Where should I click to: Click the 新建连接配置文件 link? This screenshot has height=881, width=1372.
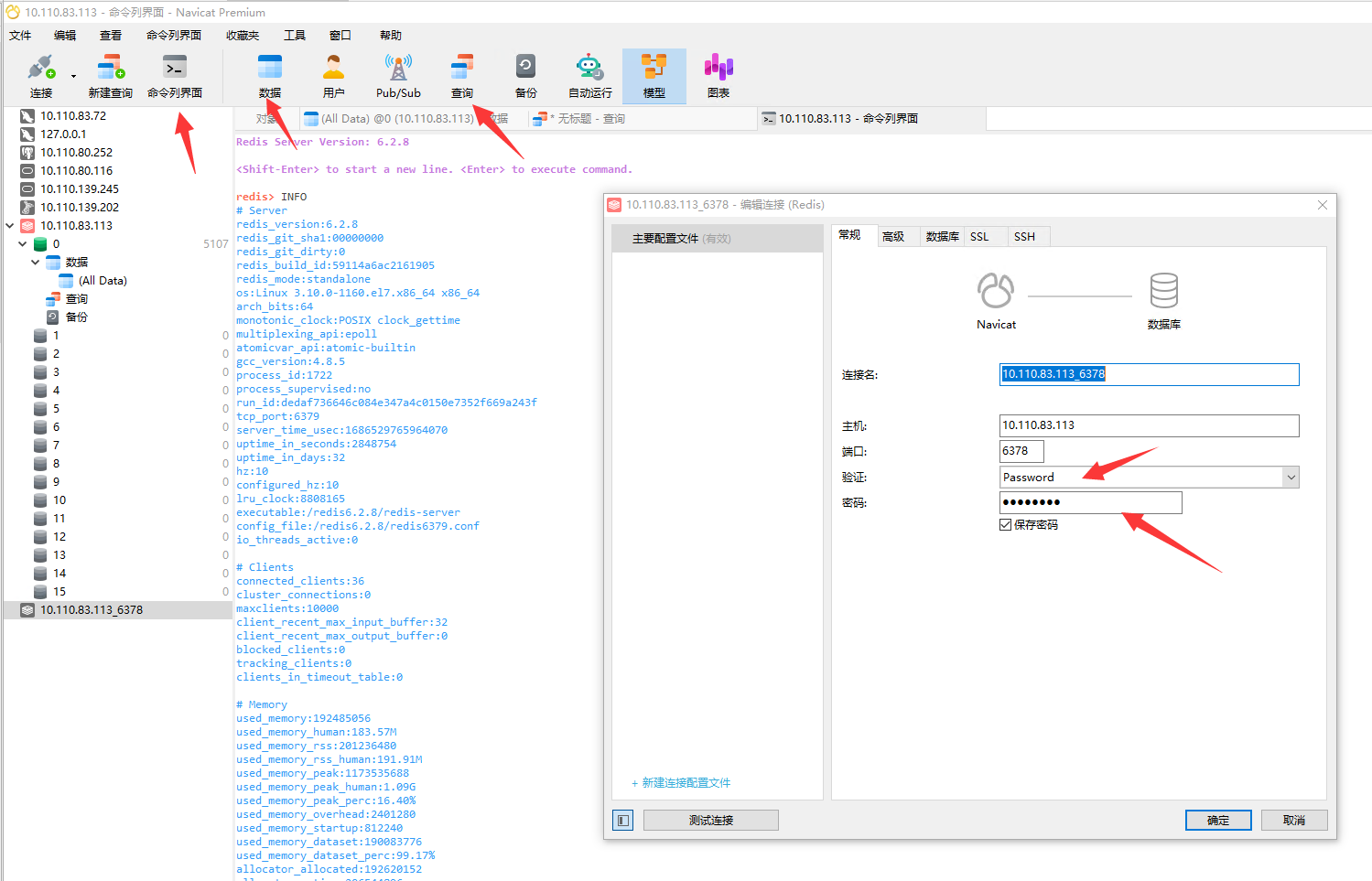[681, 783]
